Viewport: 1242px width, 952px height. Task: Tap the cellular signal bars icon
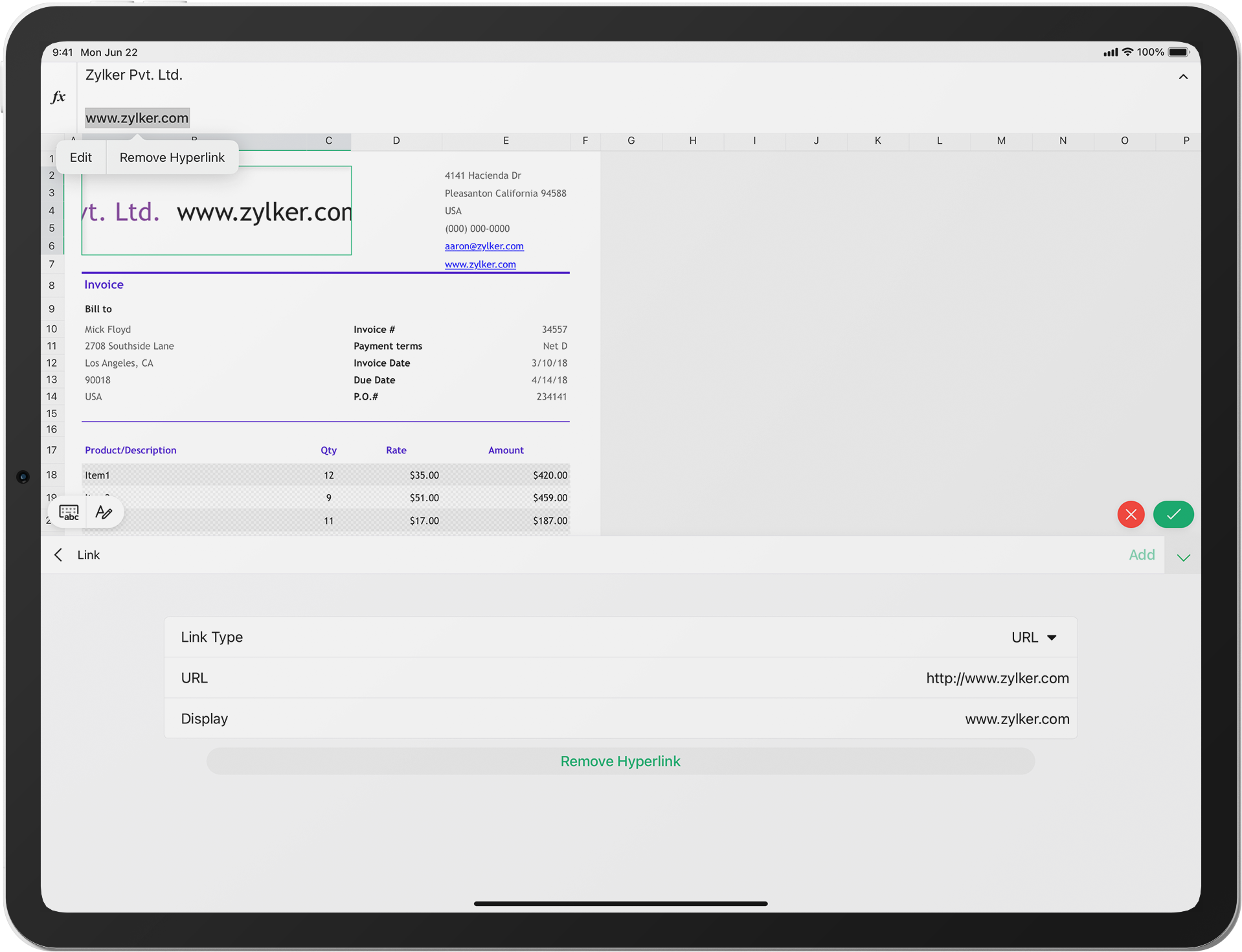[1111, 52]
